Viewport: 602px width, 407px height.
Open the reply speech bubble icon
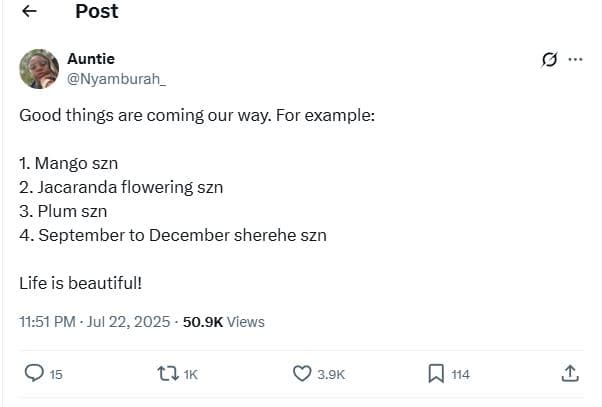point(34,373)
